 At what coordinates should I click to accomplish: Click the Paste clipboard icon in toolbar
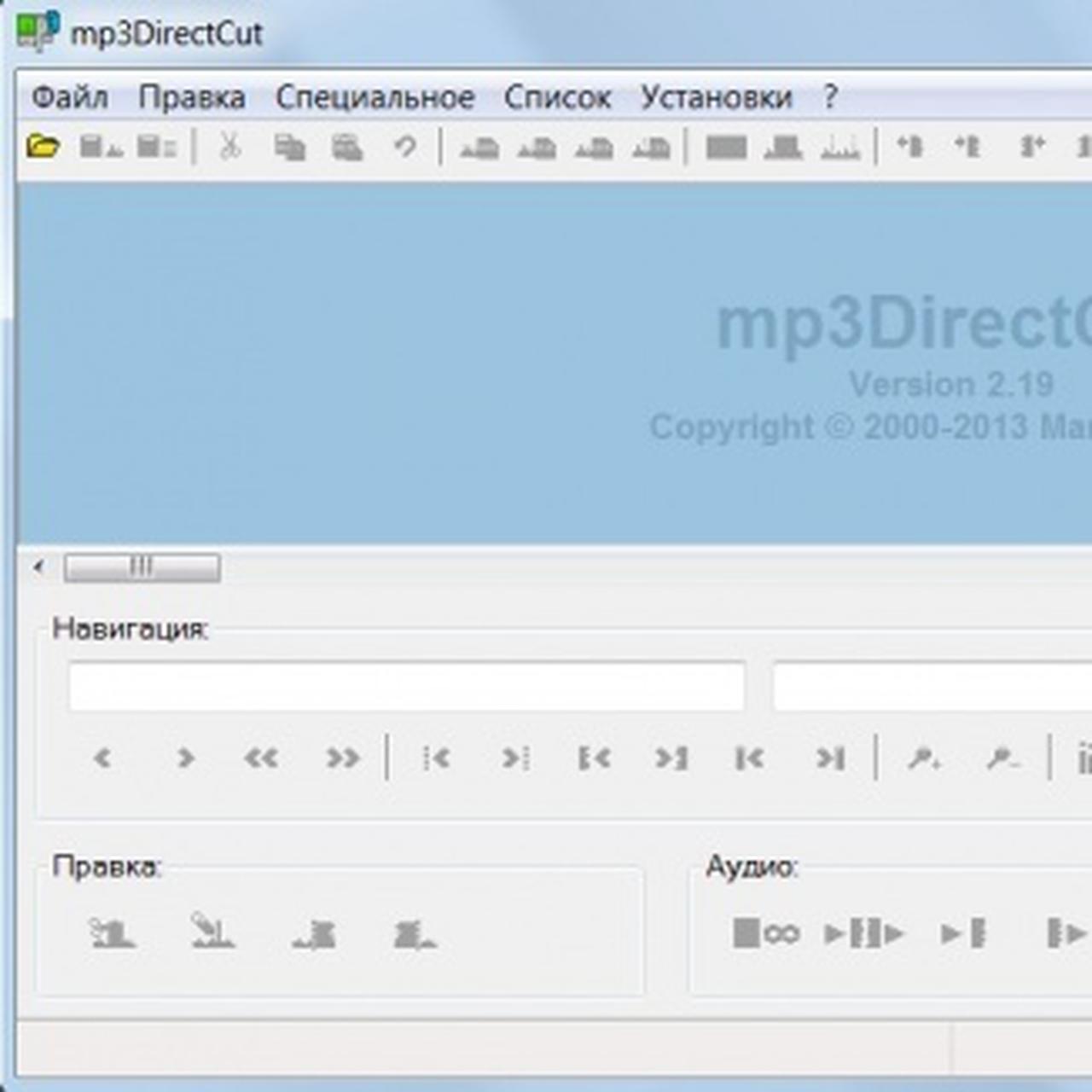347,148
